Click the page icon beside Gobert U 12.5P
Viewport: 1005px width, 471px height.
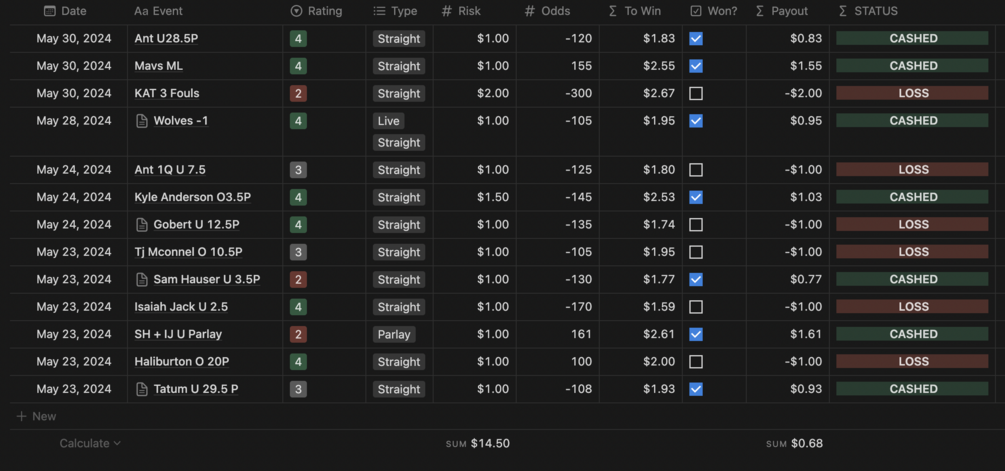(142, 225)
